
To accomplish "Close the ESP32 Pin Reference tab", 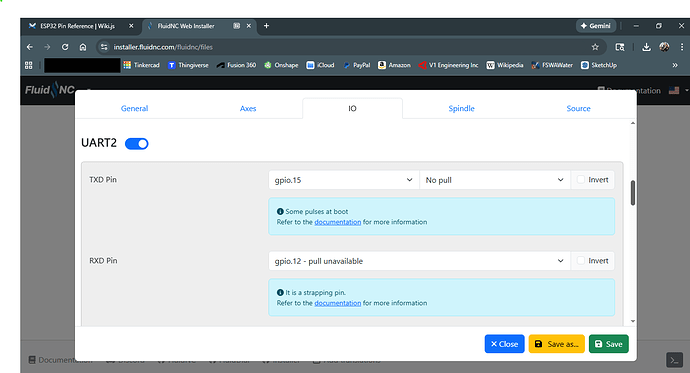I will (131, 26).
